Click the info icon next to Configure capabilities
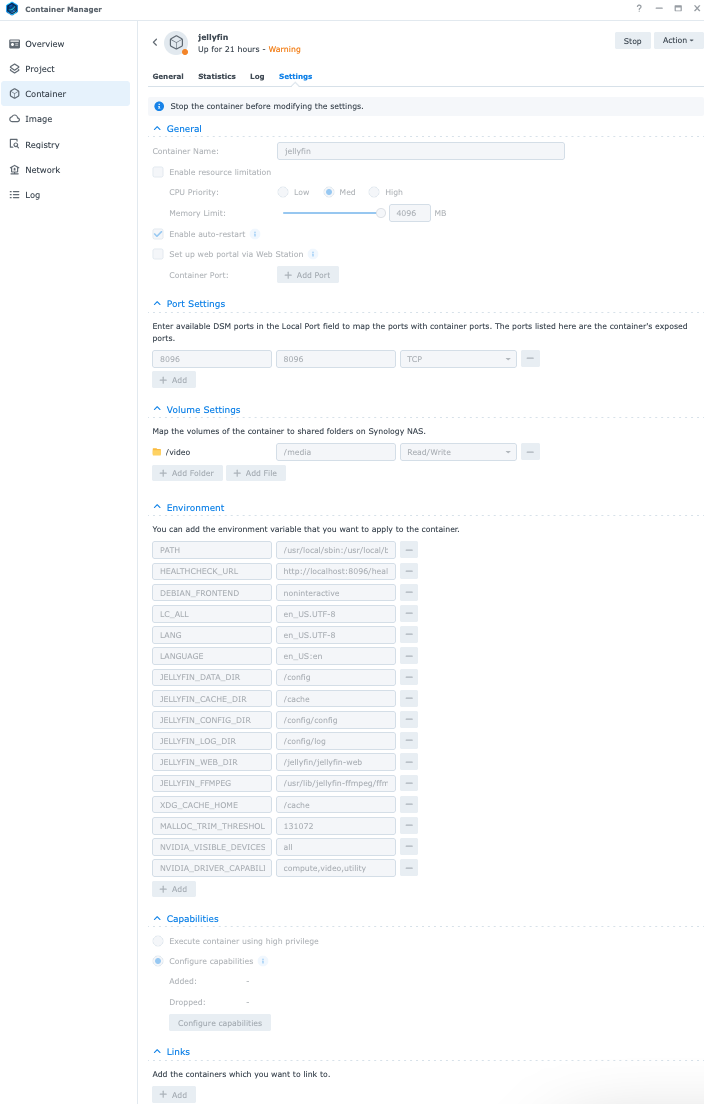This screenshot has height=1104, width=704. click(x=263, y=961)
